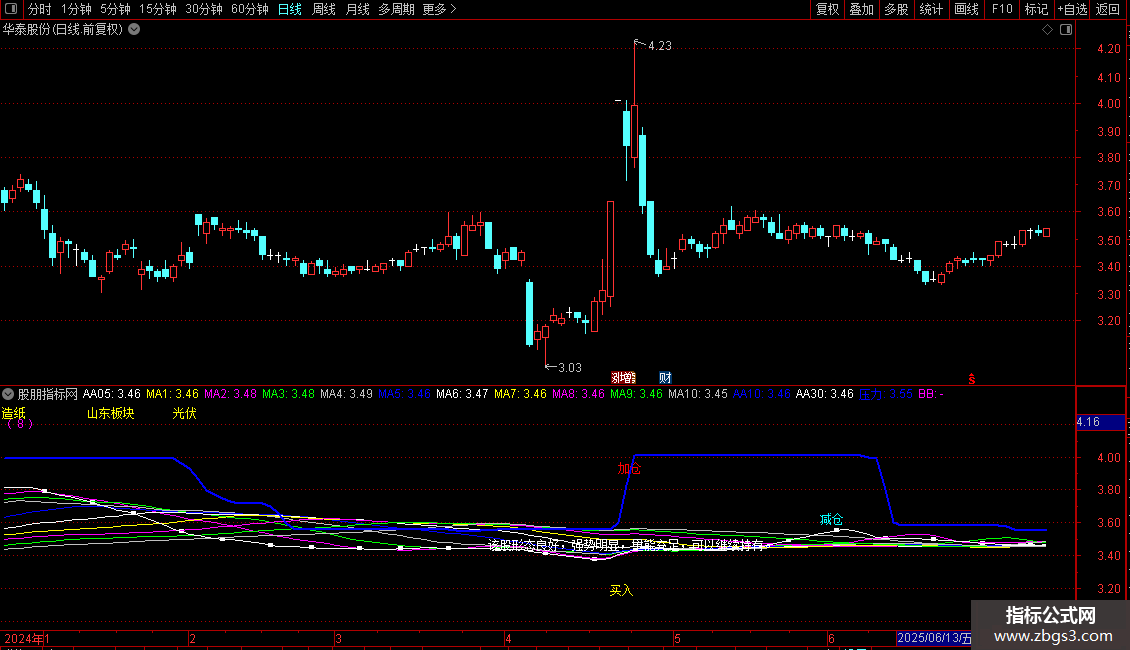The width and height of the screenshot is (1130, 650).
Task: Switch to 月线 monthly chart
Action: coord(357,9)
